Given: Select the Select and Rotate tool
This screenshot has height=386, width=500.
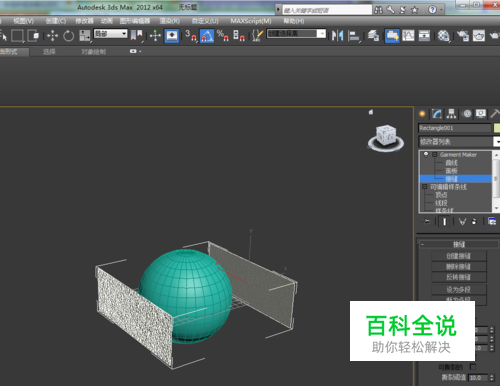Looking at the screenshot, I should pos(68,36).
